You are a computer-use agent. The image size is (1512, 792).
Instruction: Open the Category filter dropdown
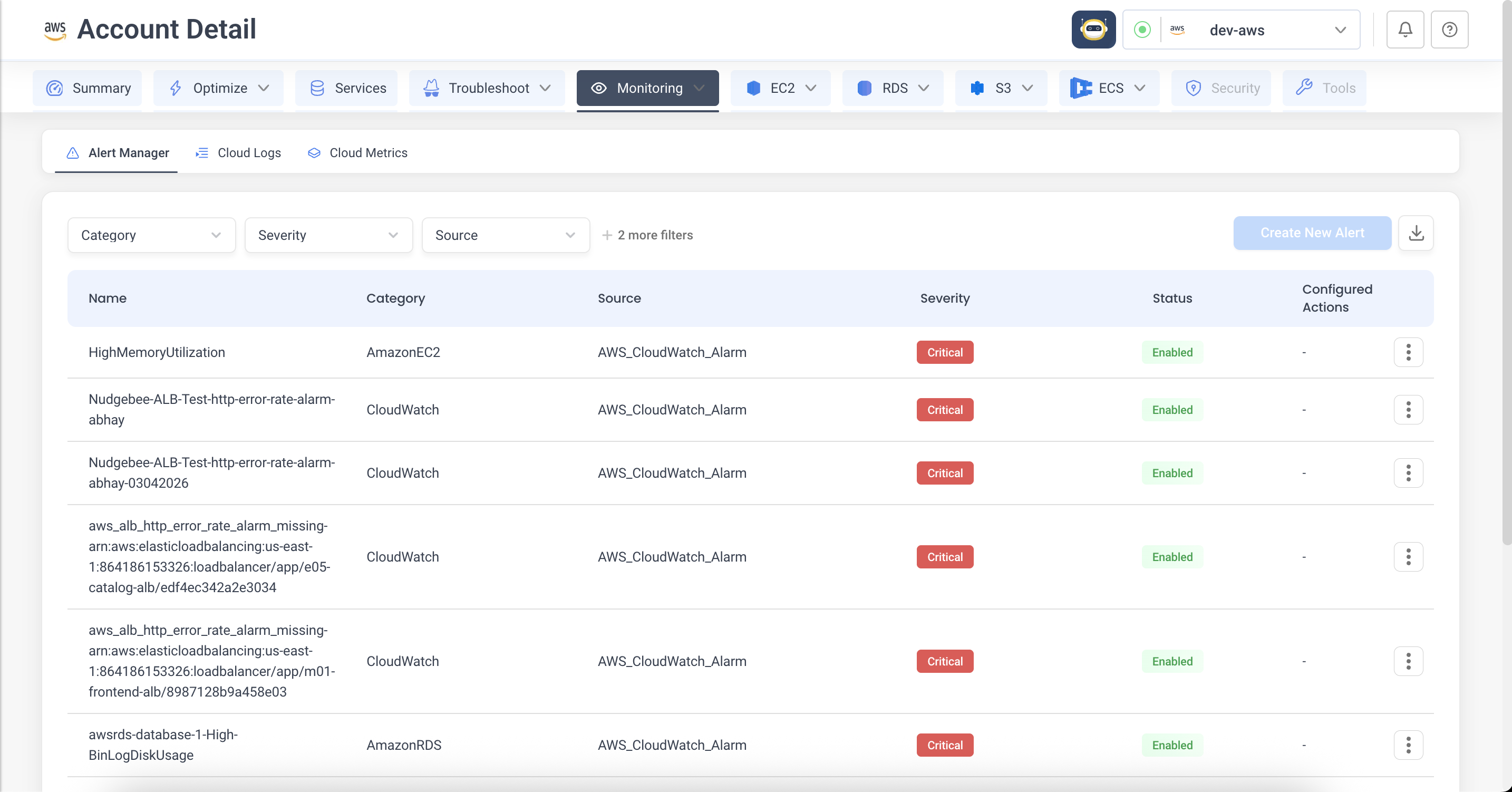(x=151, y=235)
